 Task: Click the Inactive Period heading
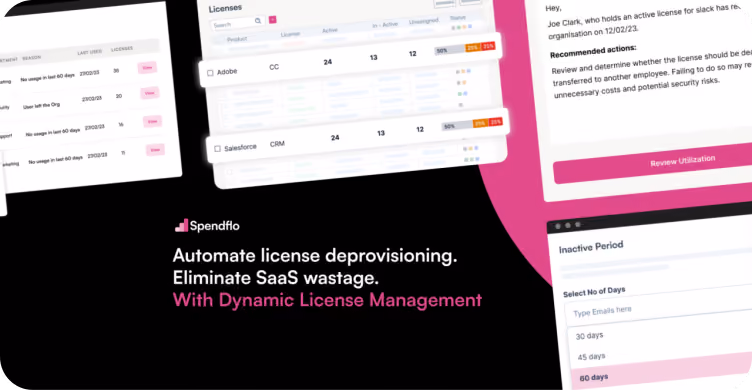tap(591, 247)
